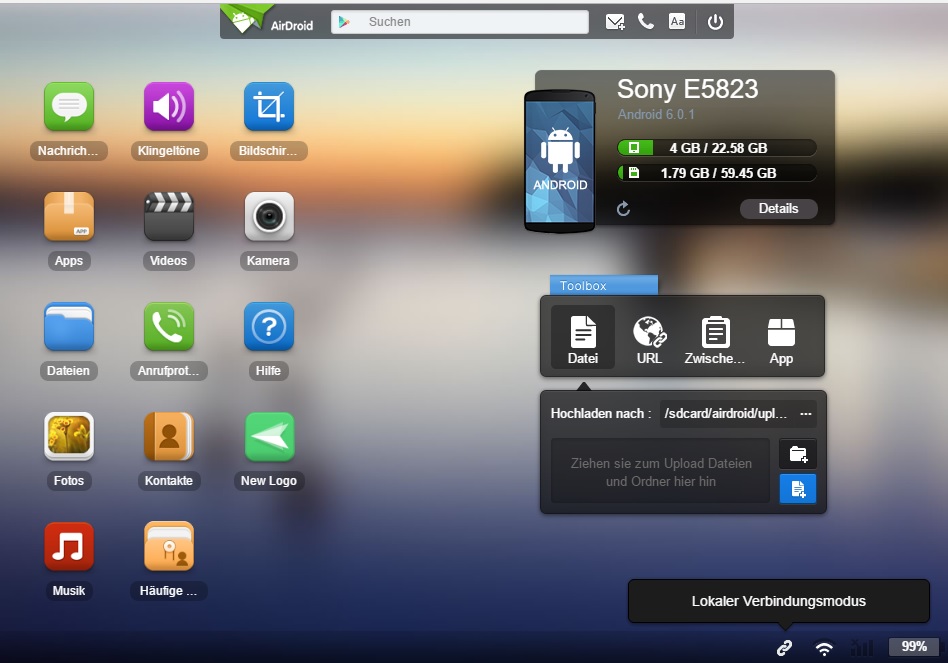Click the /sdcard/airdroid upload path field
Image resolution: width=948 pixels, height=663 pixels.
click(x=726, y=414)
